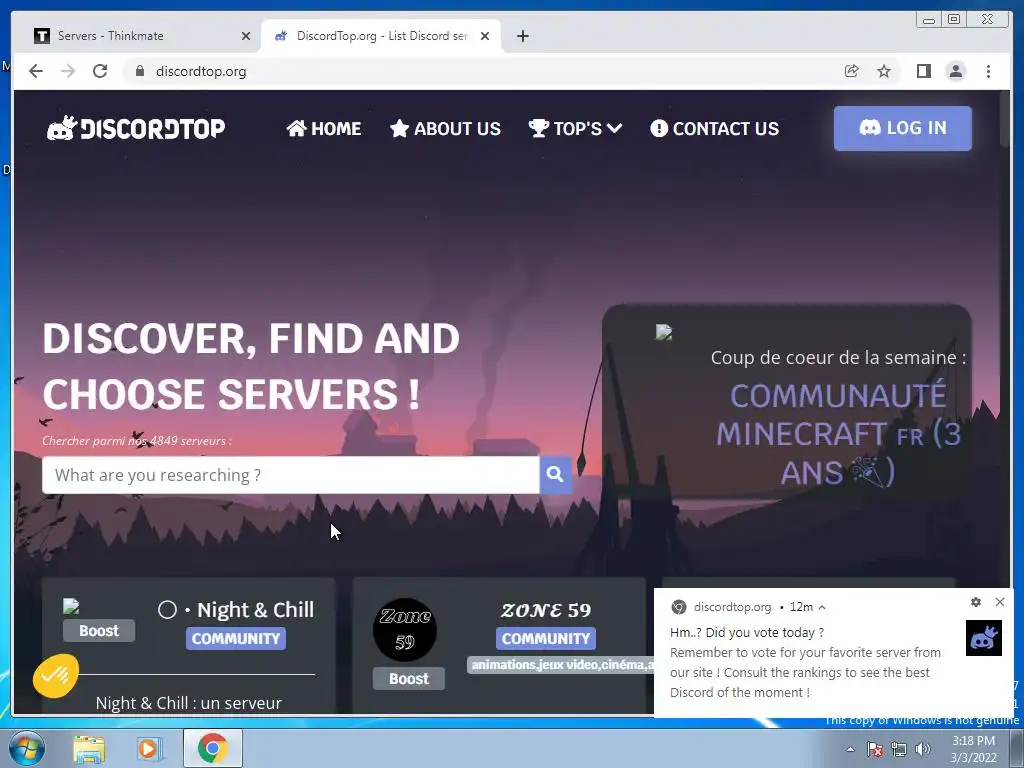Open notification settings gear
The height and width of the screenshot is (768, 1024).
click(x=976, y=602)
